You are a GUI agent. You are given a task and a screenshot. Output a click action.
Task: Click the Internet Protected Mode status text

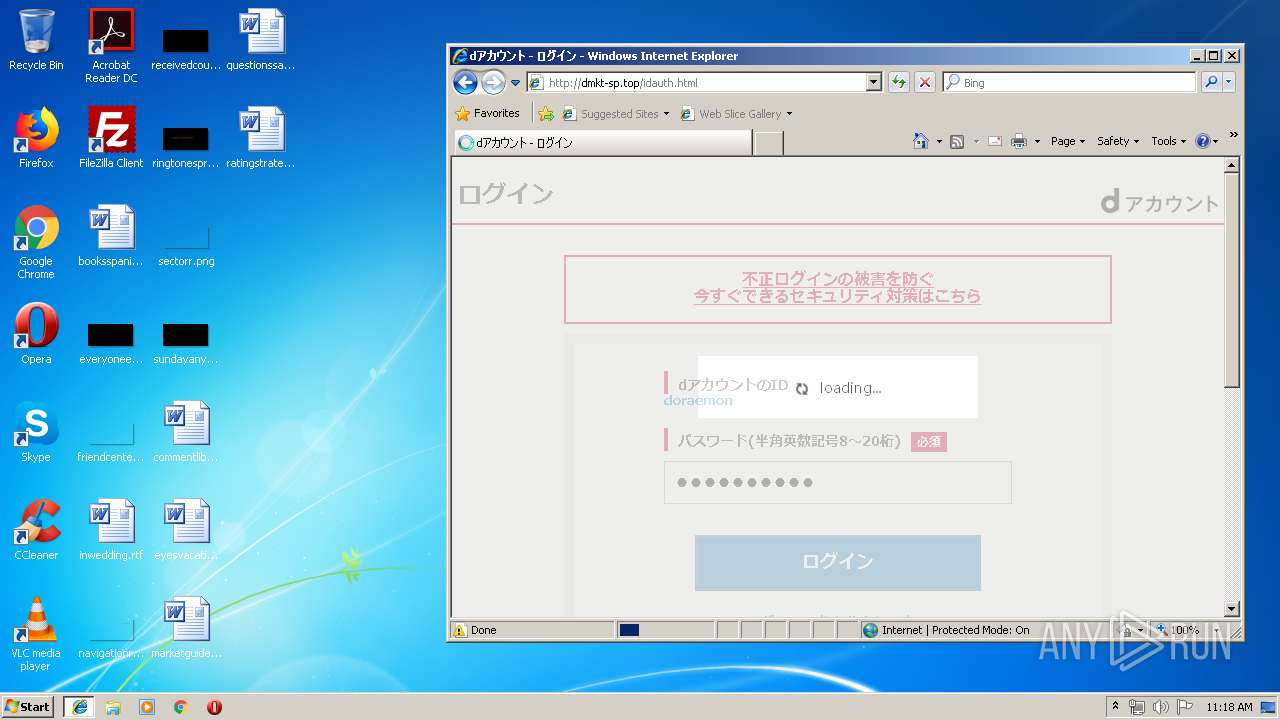pyautogui.click(x=955, y=630)
